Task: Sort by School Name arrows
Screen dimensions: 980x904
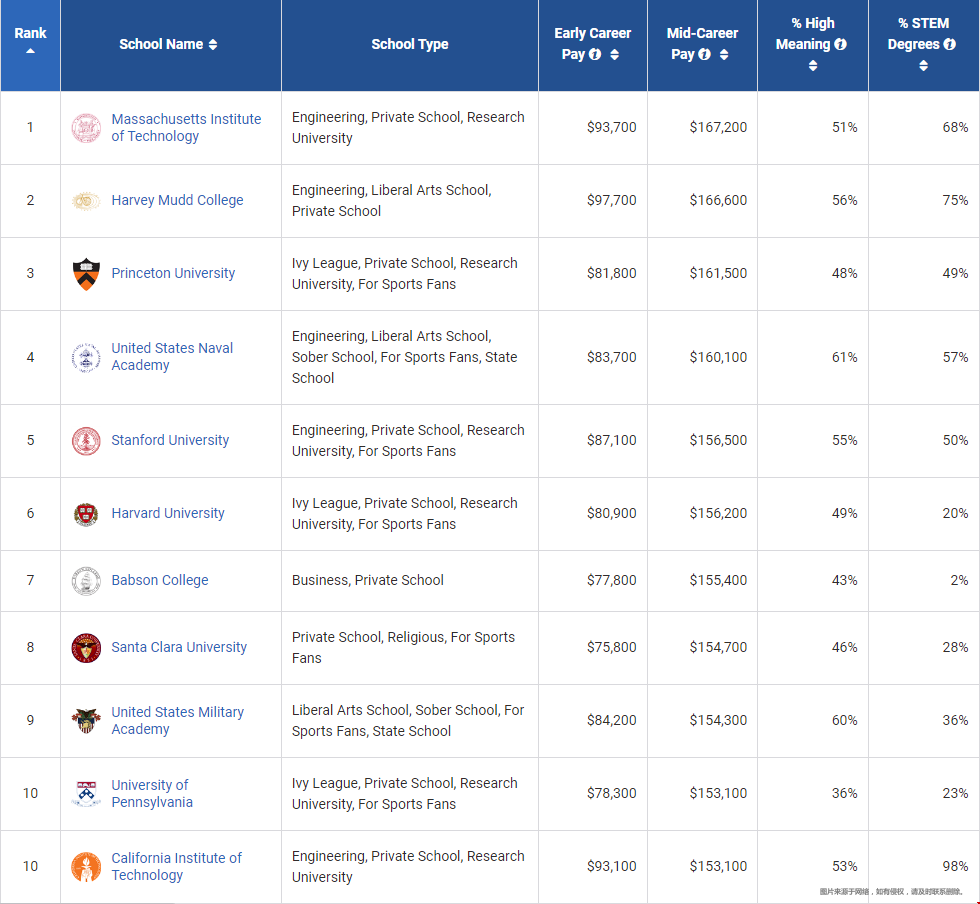Action: (213, 44)
